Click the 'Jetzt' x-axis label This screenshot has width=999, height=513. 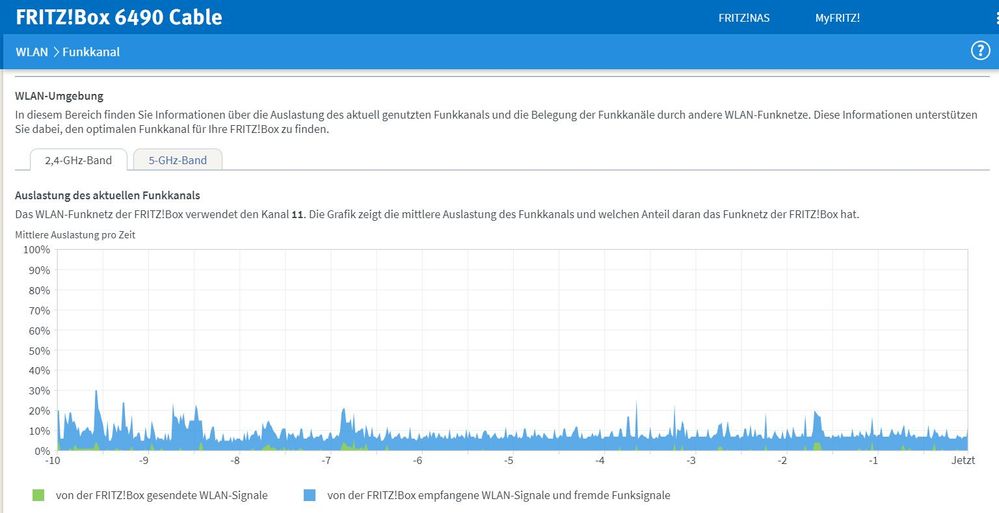point(963,460)
